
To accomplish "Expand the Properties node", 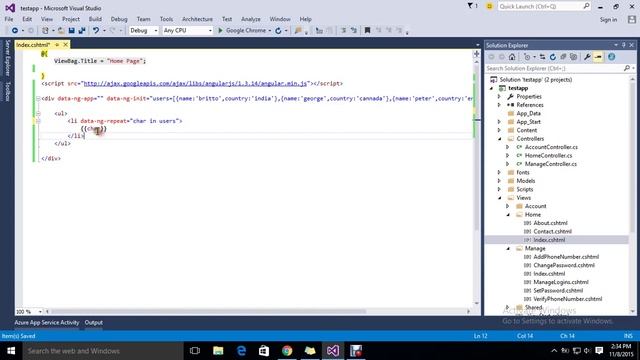I will 499,97.
